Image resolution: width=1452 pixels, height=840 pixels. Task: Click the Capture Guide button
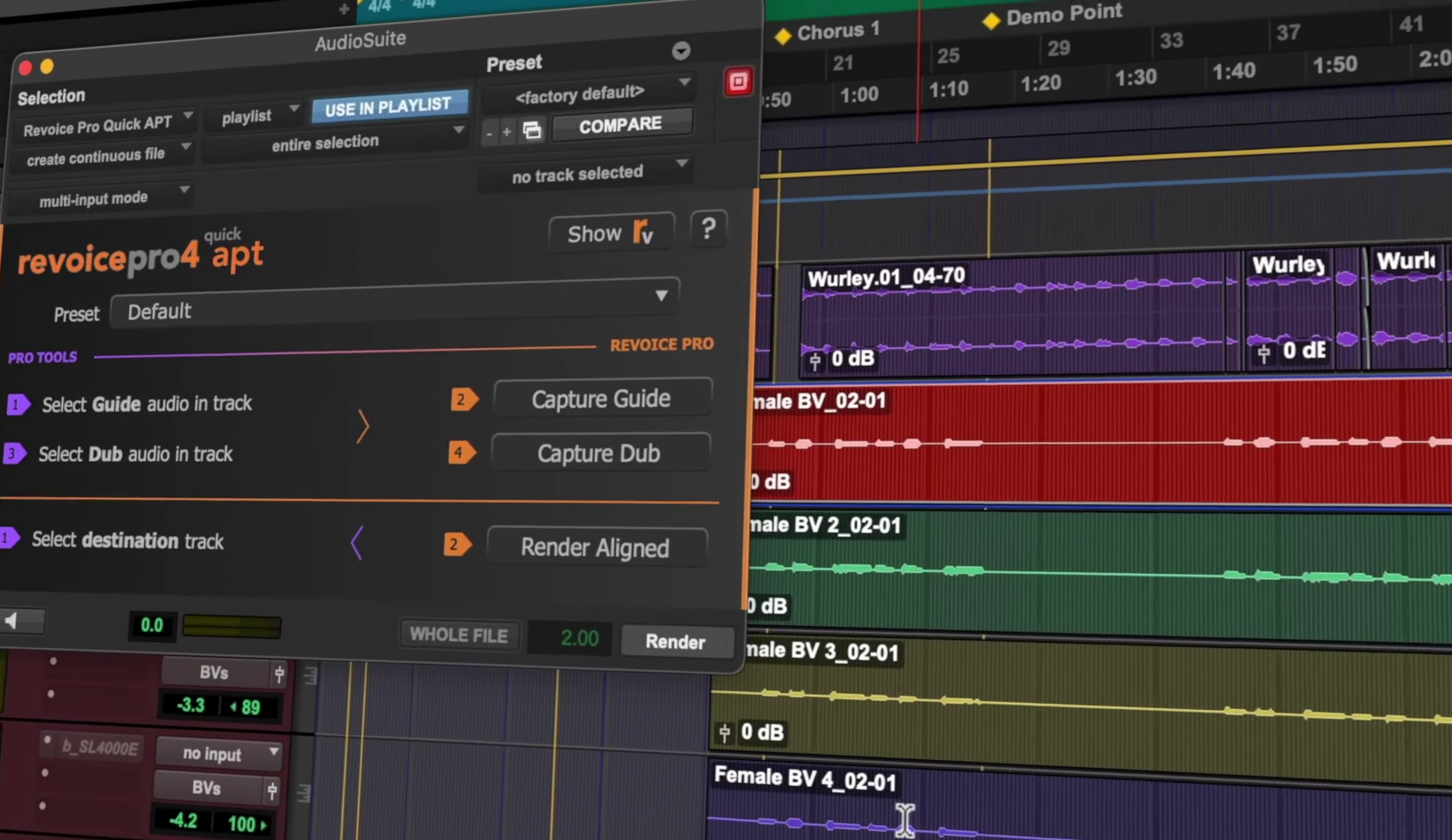(x=601, y=399)
